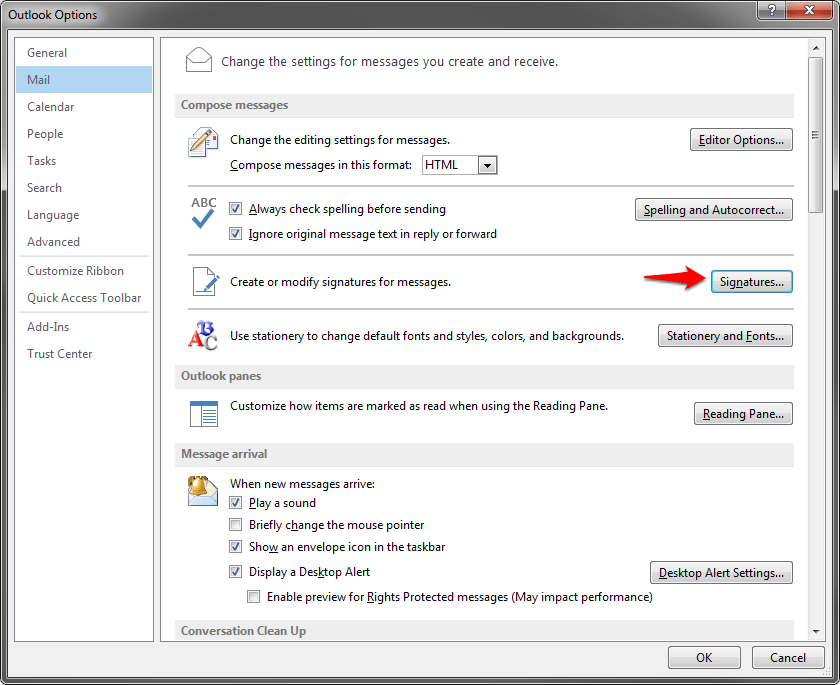Screen dimensions: 840x685
Task: Click the scrollbar up arrow
Action: 816,48
